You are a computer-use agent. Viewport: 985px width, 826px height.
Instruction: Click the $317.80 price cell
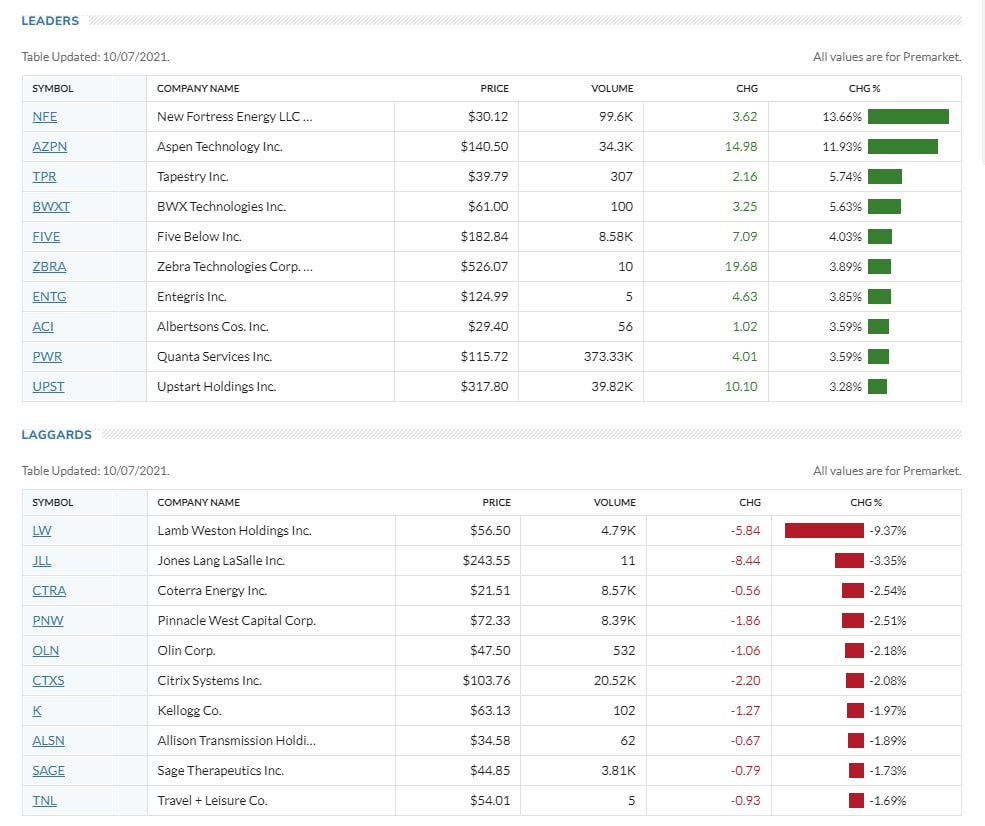(484, 387)
